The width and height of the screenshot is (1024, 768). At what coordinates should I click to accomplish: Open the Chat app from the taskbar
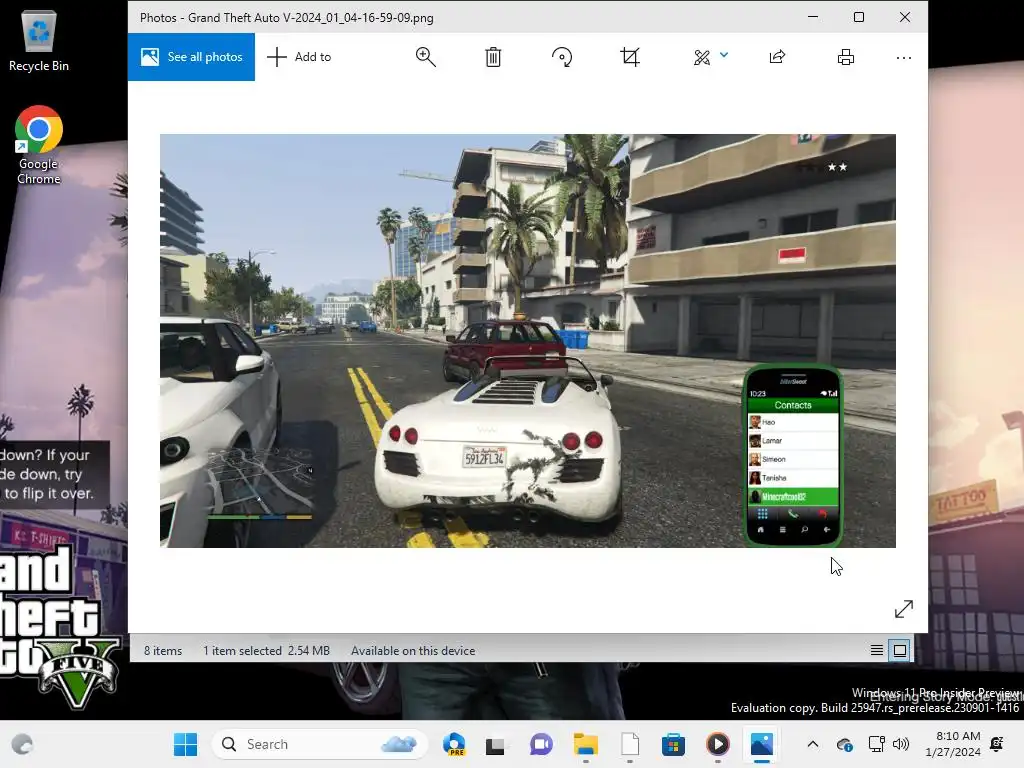point(541,744)
